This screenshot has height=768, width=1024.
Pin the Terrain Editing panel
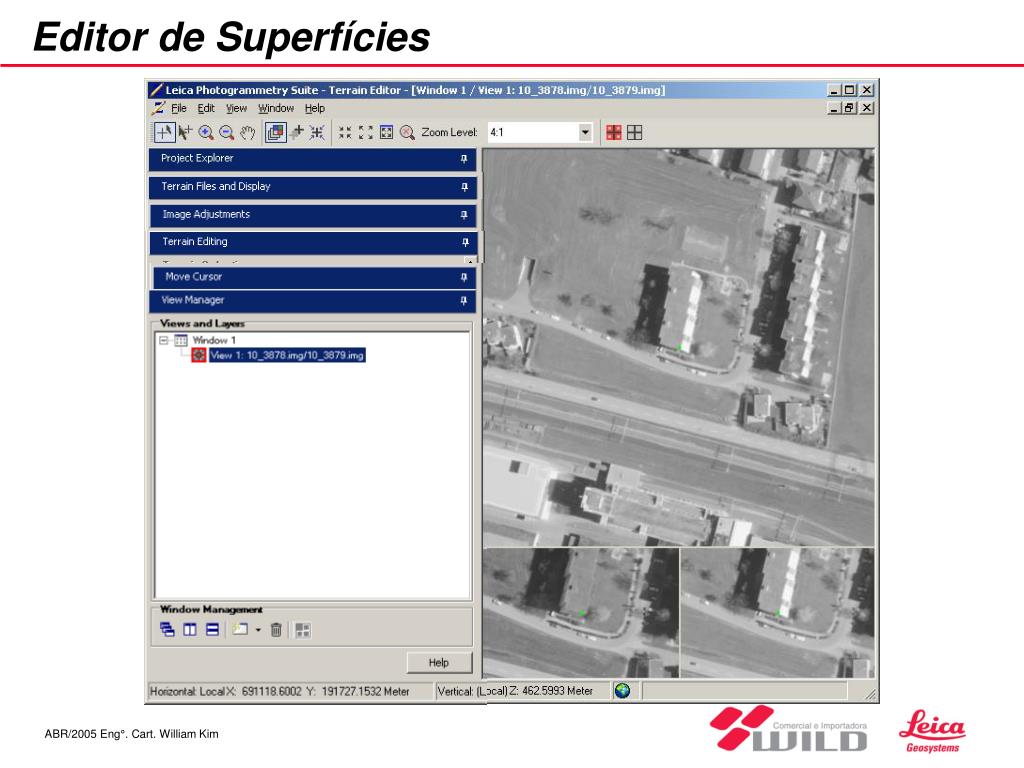click(465, 242)
